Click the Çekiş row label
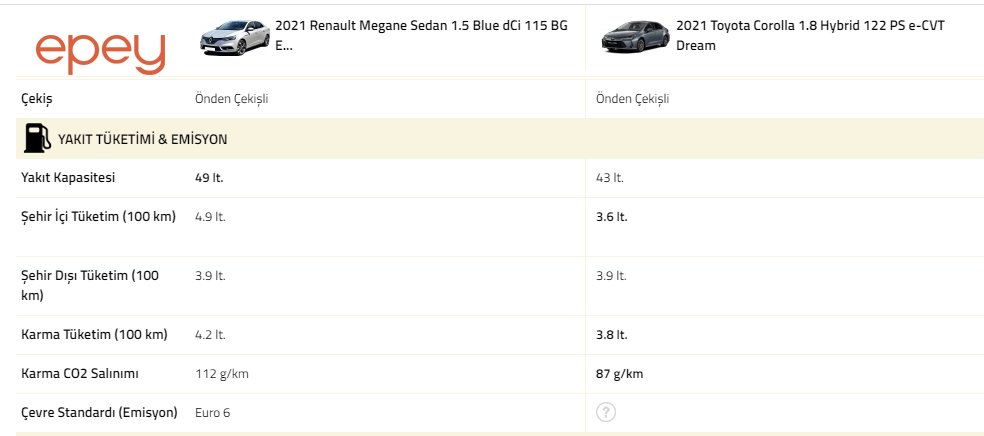The width and height of the screenshot is (984, 436). click(36, 99)
